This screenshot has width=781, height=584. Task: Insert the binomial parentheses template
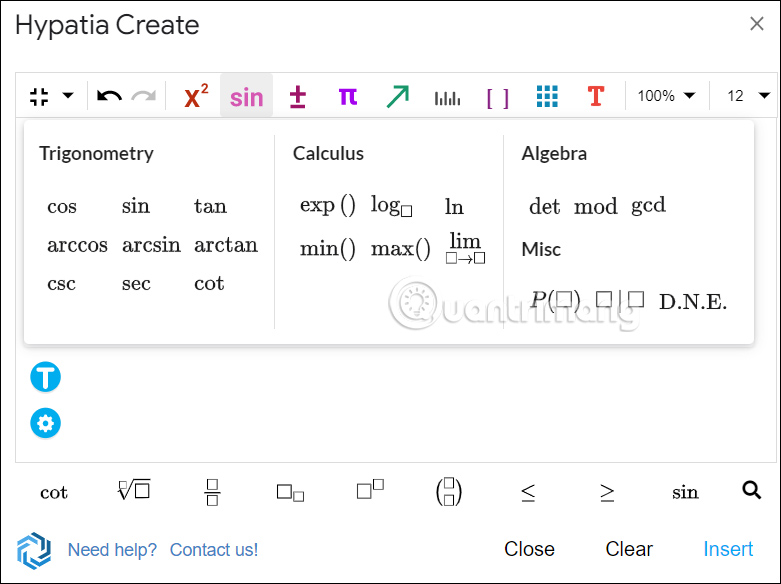click(449, 492)
